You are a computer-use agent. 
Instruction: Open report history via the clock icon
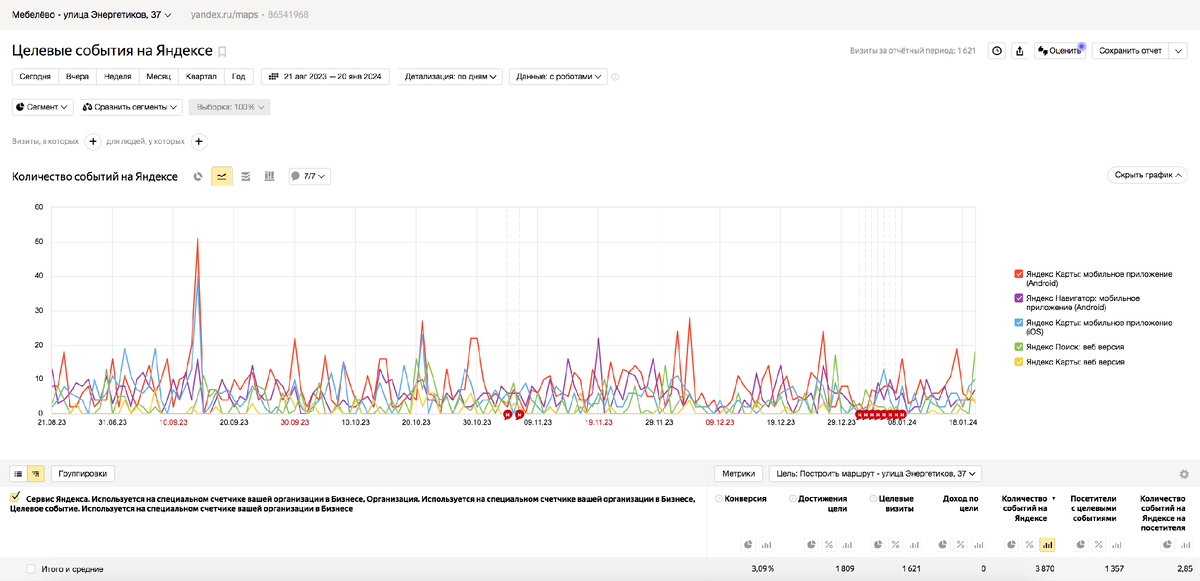pos(996,50)
